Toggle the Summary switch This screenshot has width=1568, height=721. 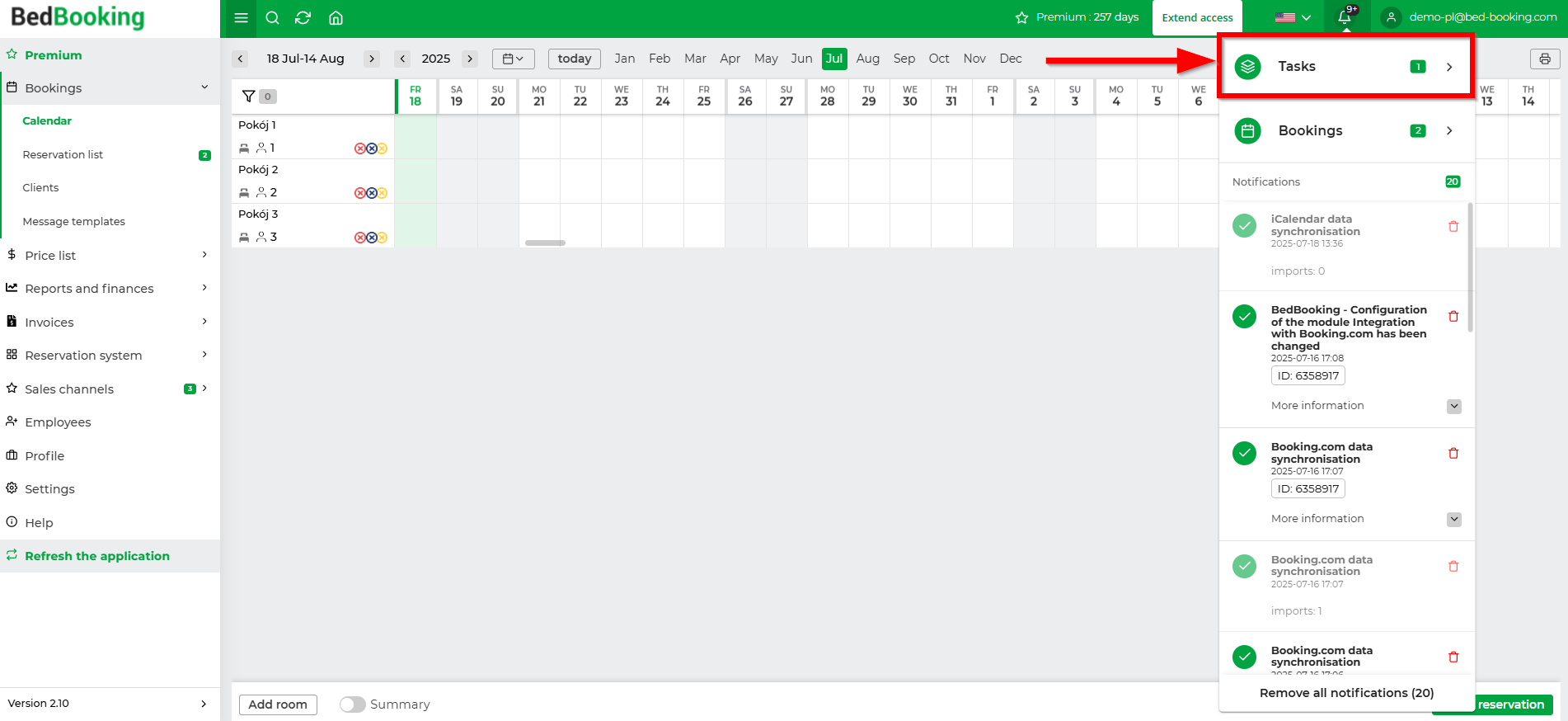[x=352, y=705]
